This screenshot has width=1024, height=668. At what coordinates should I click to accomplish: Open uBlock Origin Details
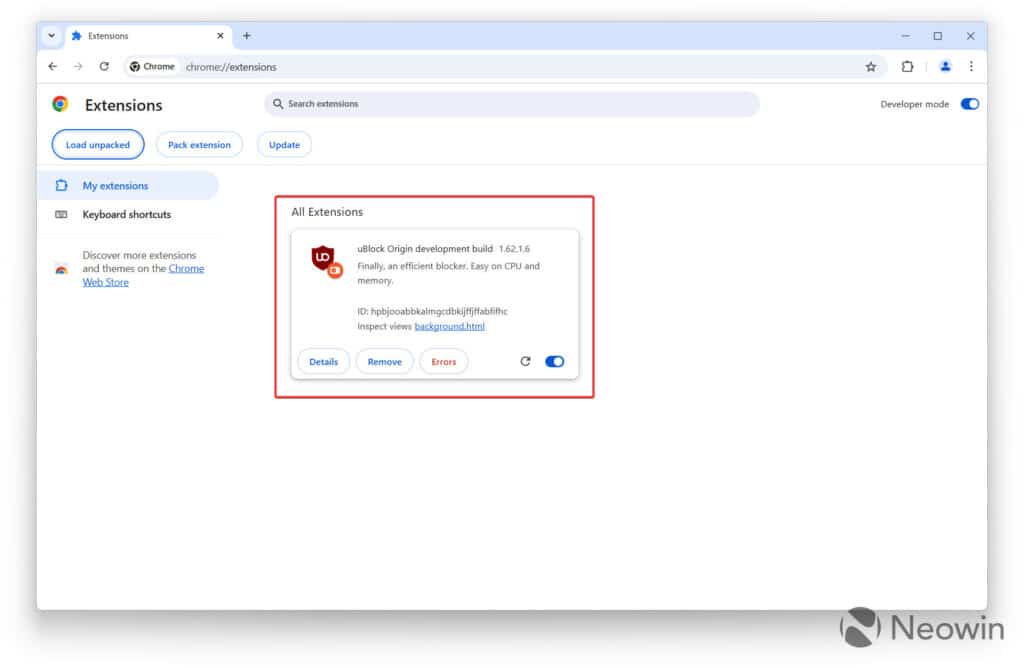coord(323,362)
